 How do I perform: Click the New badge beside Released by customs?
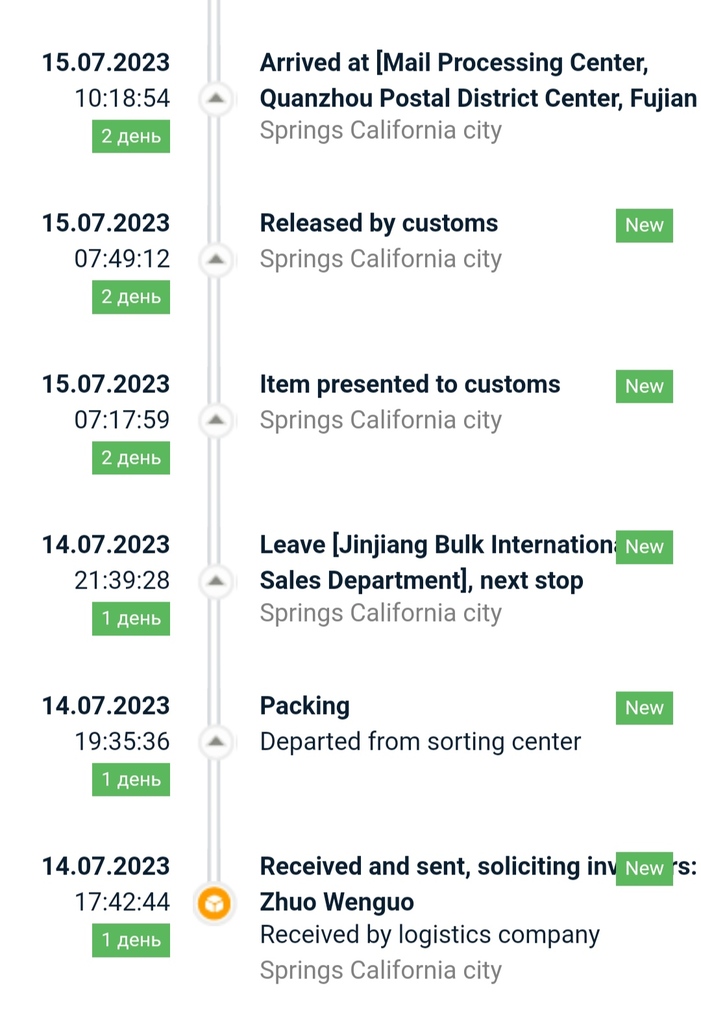[x=644, y=225]
